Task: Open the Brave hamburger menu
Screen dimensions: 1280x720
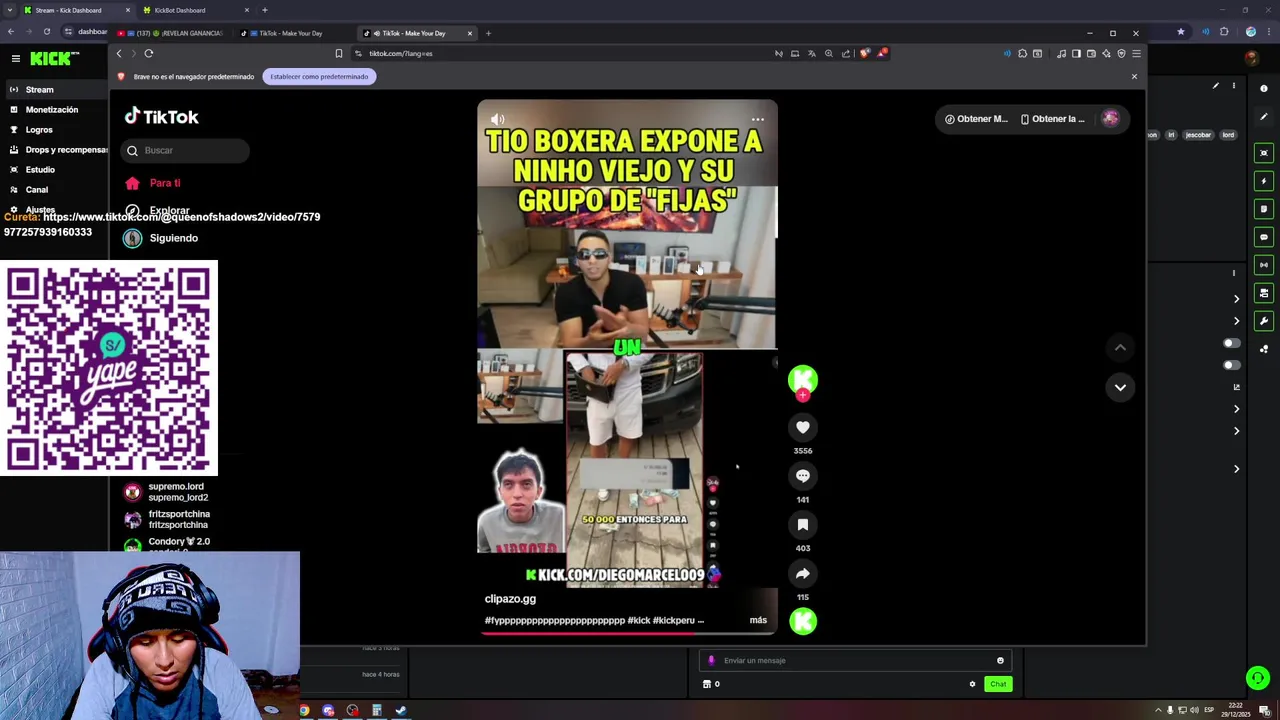Action: (x=1136, y=53)
